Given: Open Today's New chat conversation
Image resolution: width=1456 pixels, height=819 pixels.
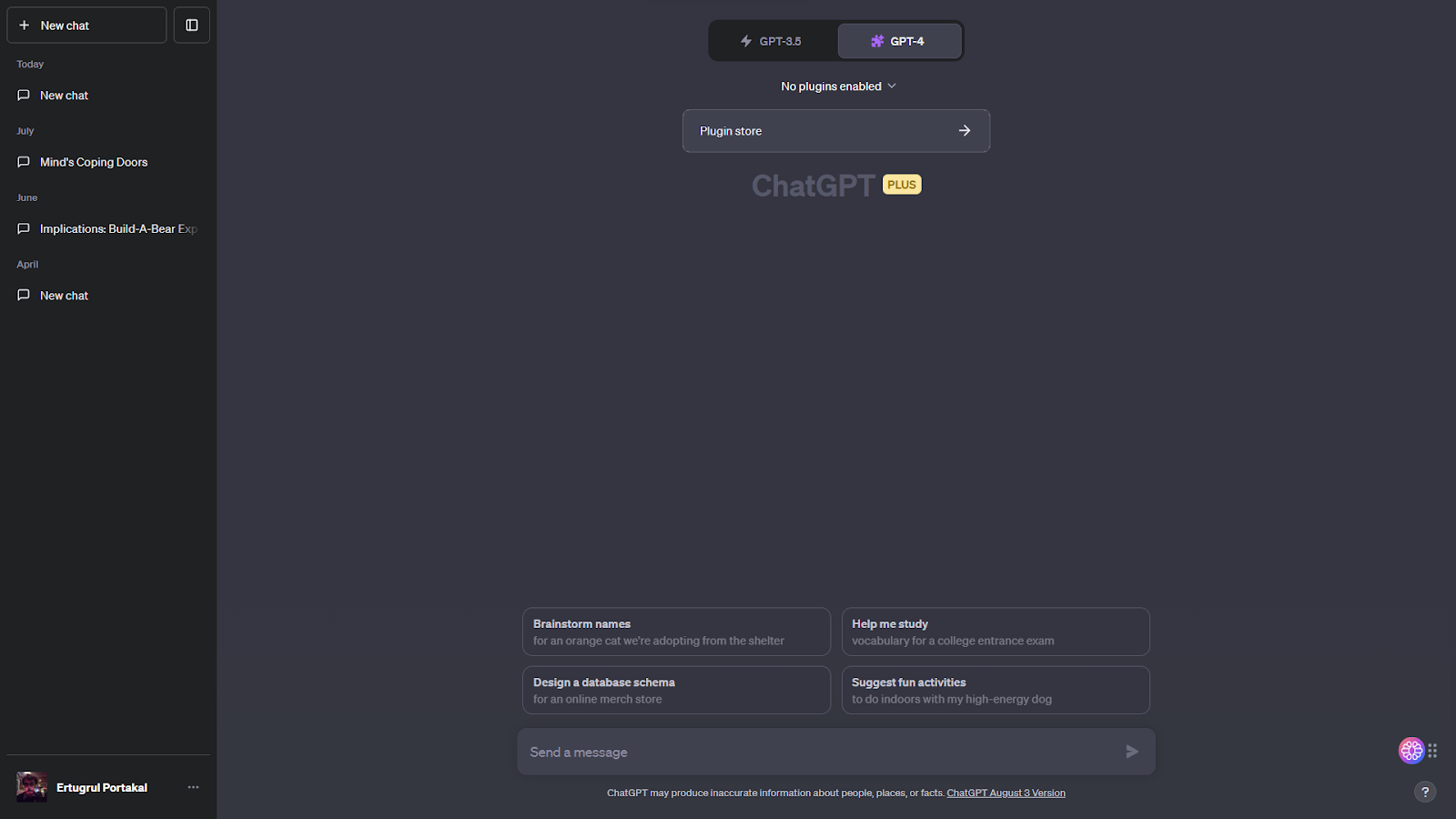Looking at the screenshot, I should point(108,96).
